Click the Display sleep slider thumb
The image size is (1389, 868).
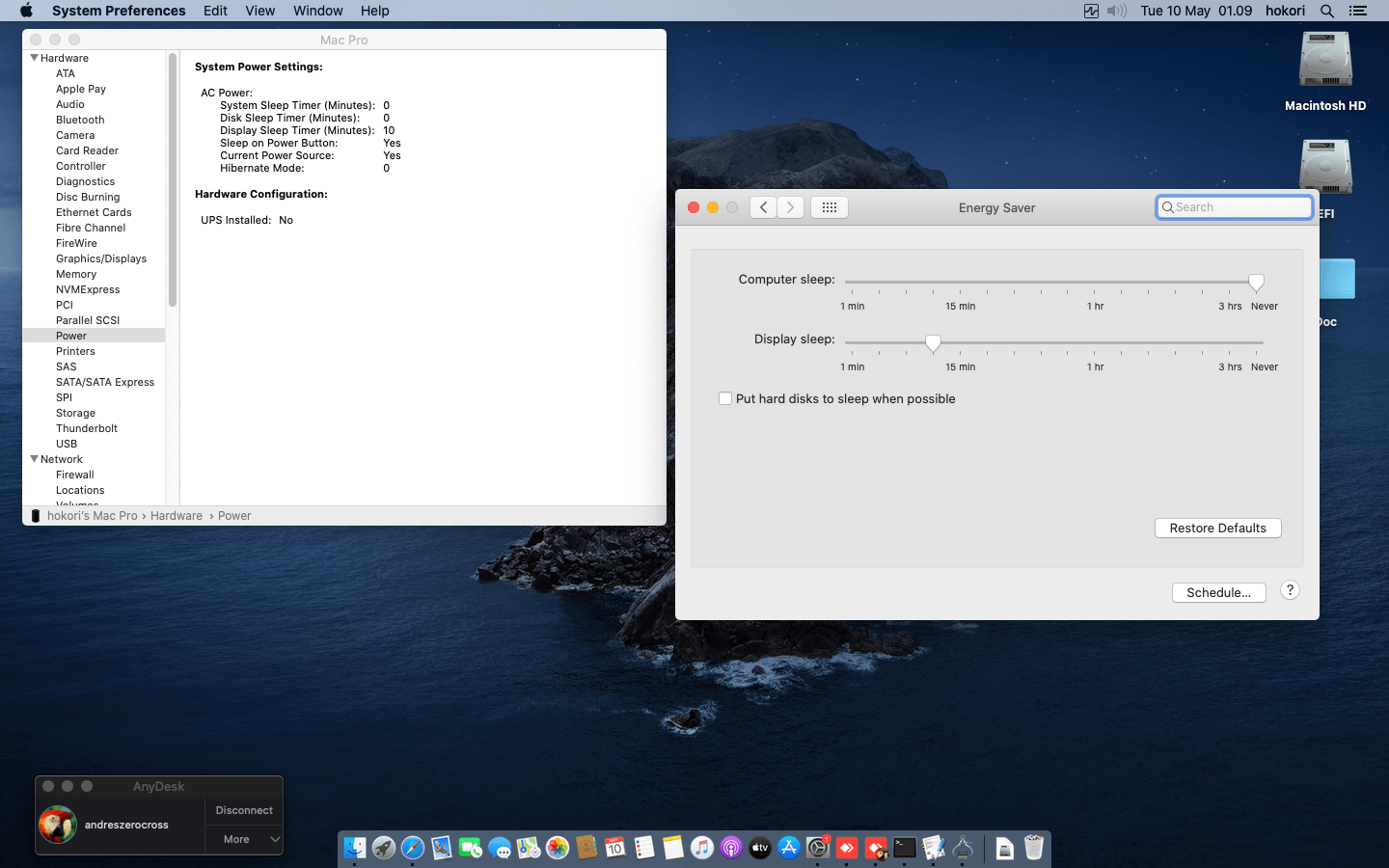pos(933,342)
